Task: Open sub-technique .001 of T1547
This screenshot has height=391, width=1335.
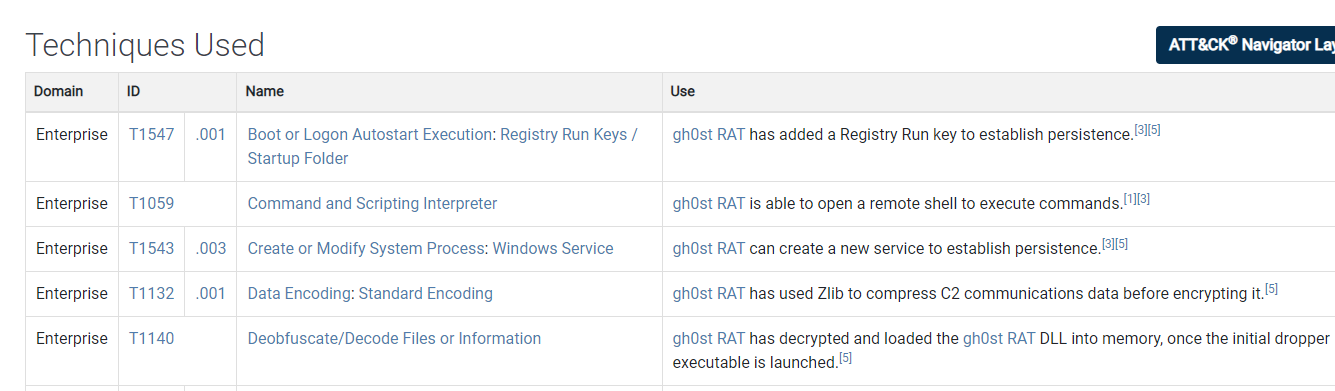Action: tap(211, 134)
